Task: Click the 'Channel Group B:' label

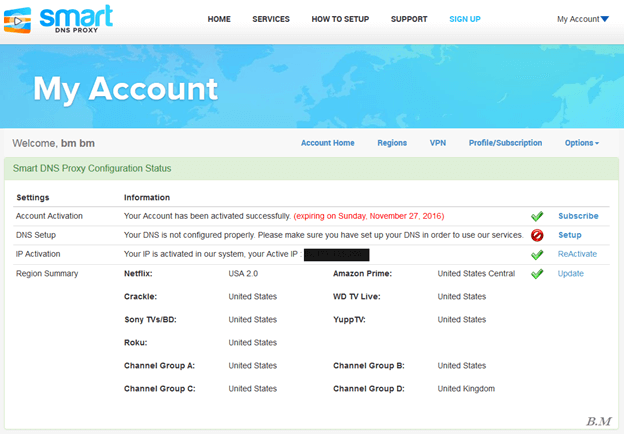Action: click(369, 366)
